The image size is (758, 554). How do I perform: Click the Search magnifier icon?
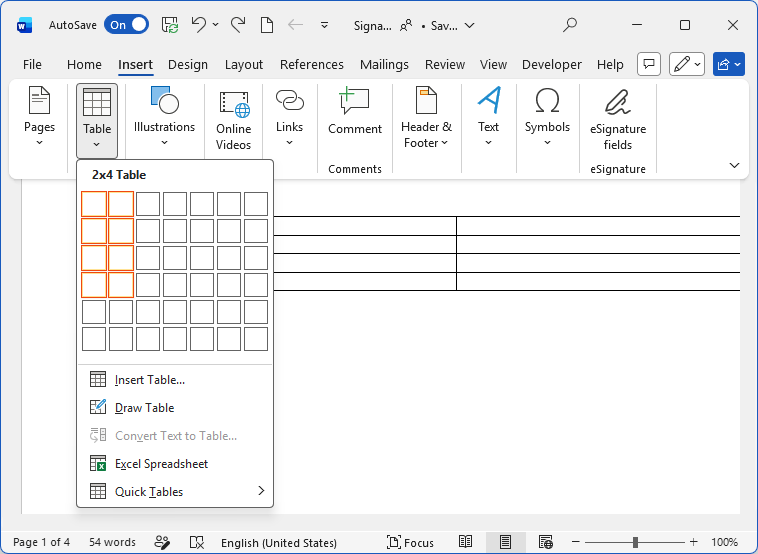[570, 25]
